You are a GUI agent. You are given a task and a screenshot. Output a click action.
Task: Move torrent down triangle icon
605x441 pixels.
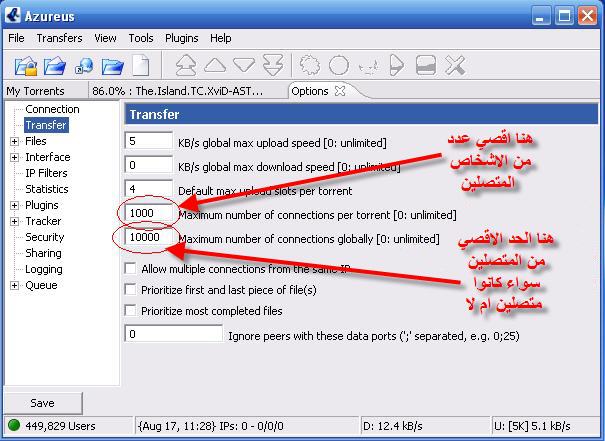pos(244,65)
